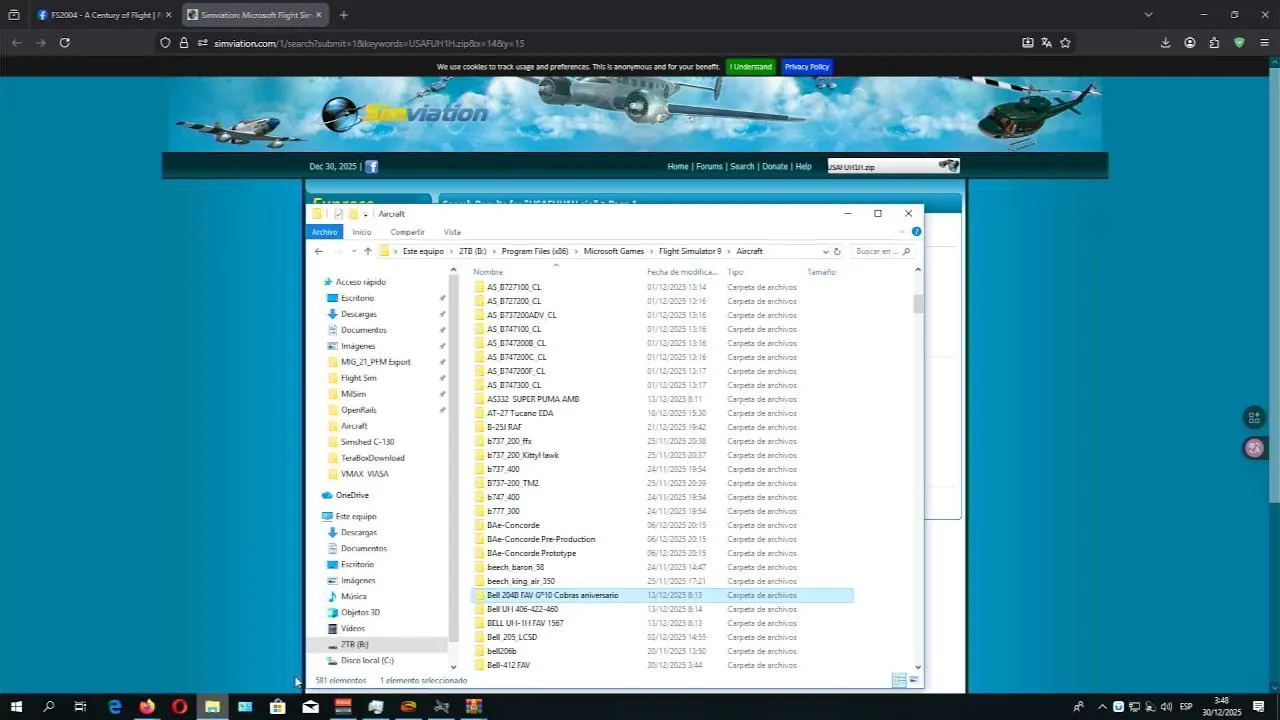Open browser list all tabs dropdown

(x=1148, y=15)
